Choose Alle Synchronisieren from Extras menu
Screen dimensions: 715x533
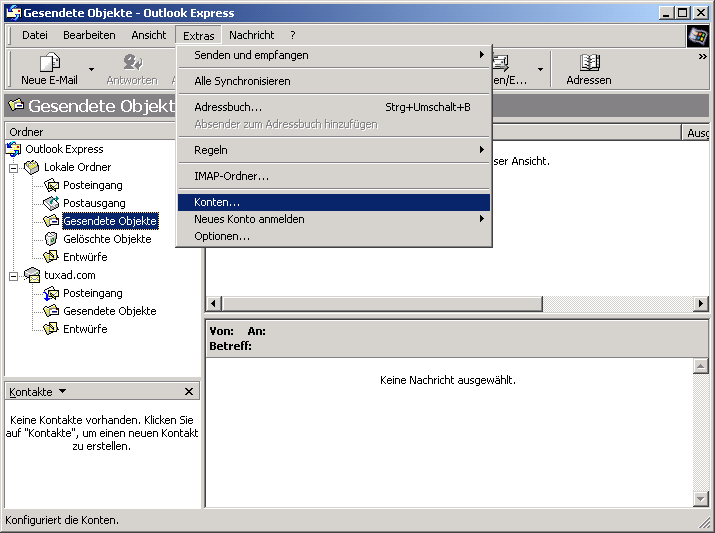(334, 81)
